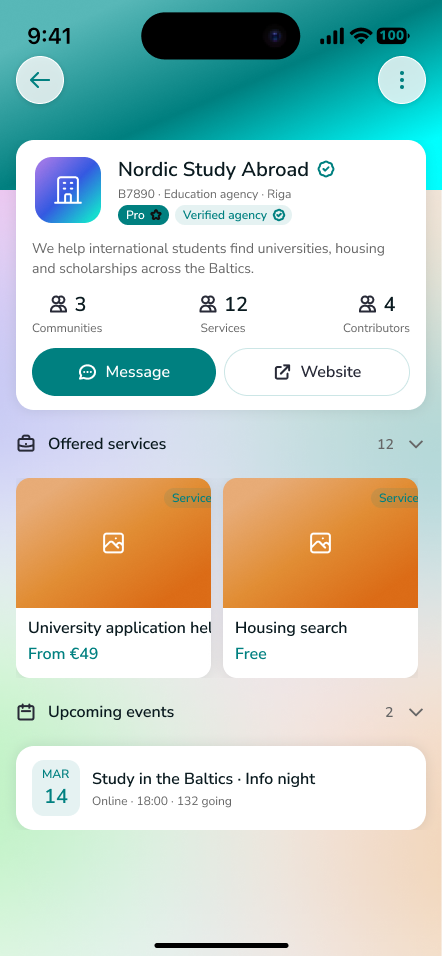Open the Housing search Free card
Screen dimensions: 442x956
point(321,578)
